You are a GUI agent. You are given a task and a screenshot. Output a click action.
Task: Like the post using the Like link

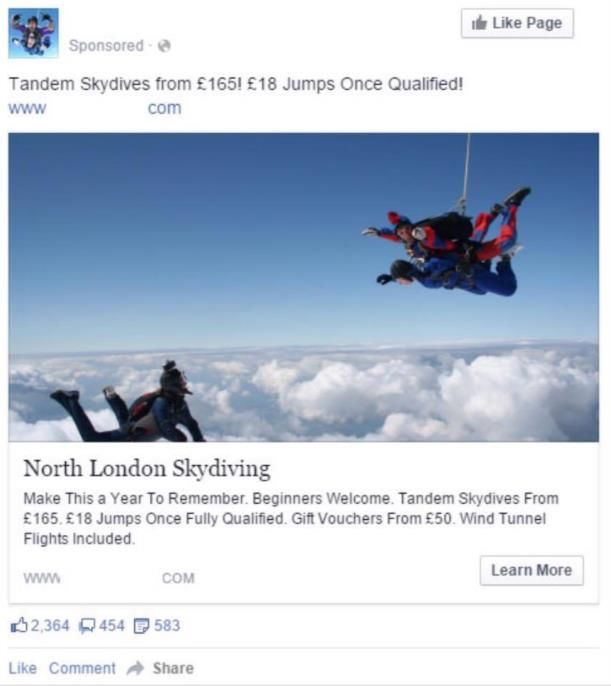(x=23, y=668)
